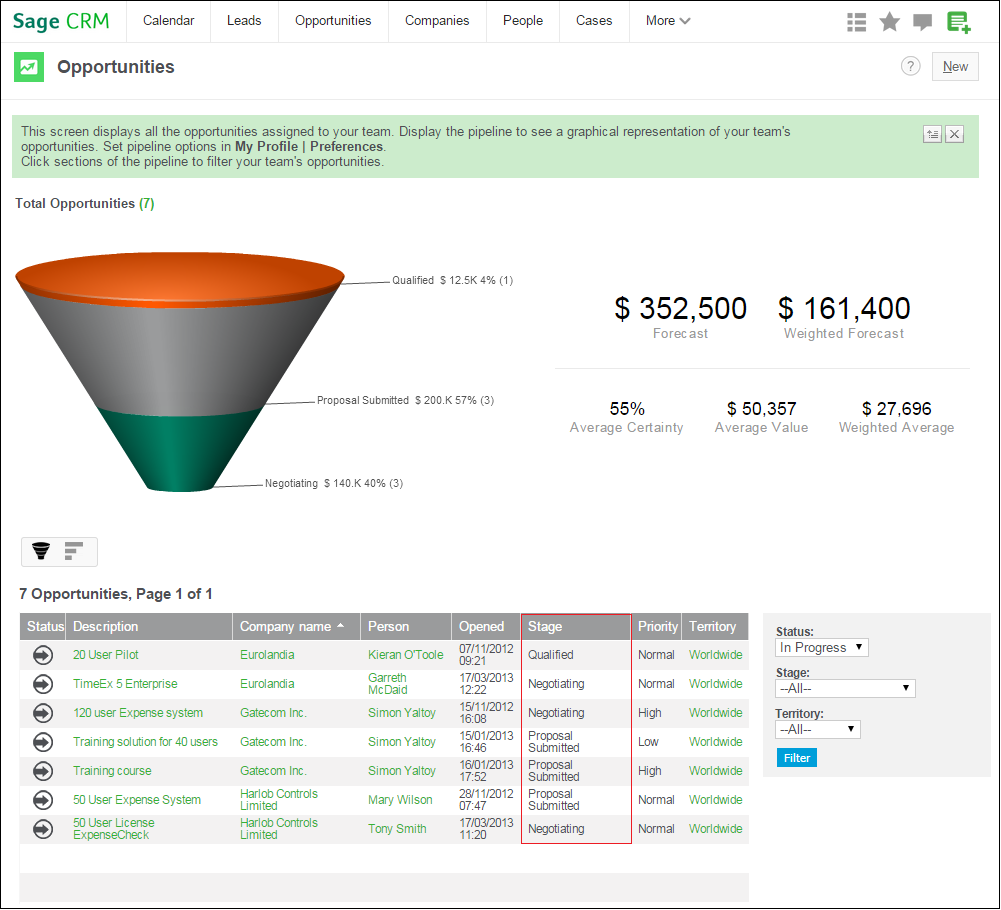The height and width of the screenshot is (910, 1001).
Task: Open the Calendar tab
Action: pos(169,20)
